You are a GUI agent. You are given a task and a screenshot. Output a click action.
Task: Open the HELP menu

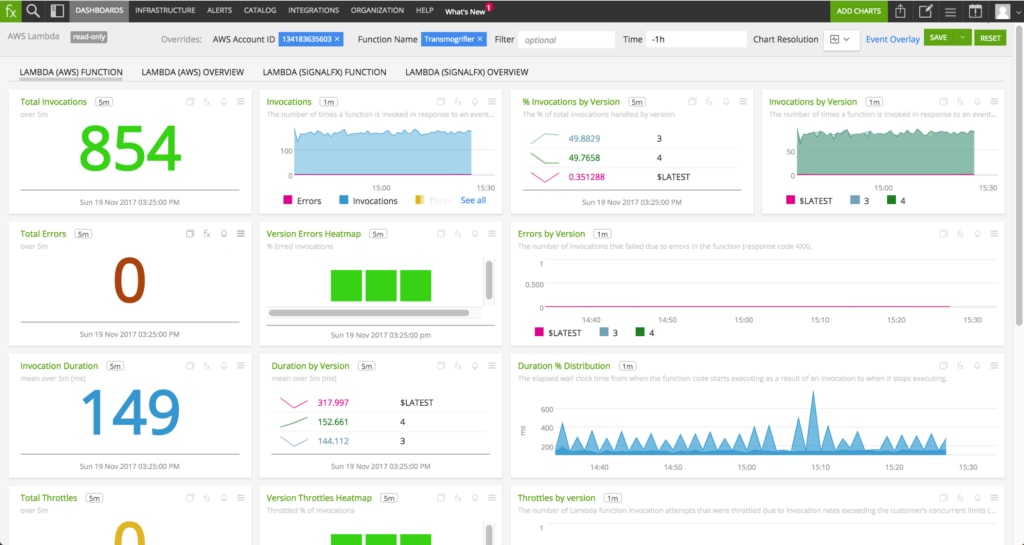point(424,10)
